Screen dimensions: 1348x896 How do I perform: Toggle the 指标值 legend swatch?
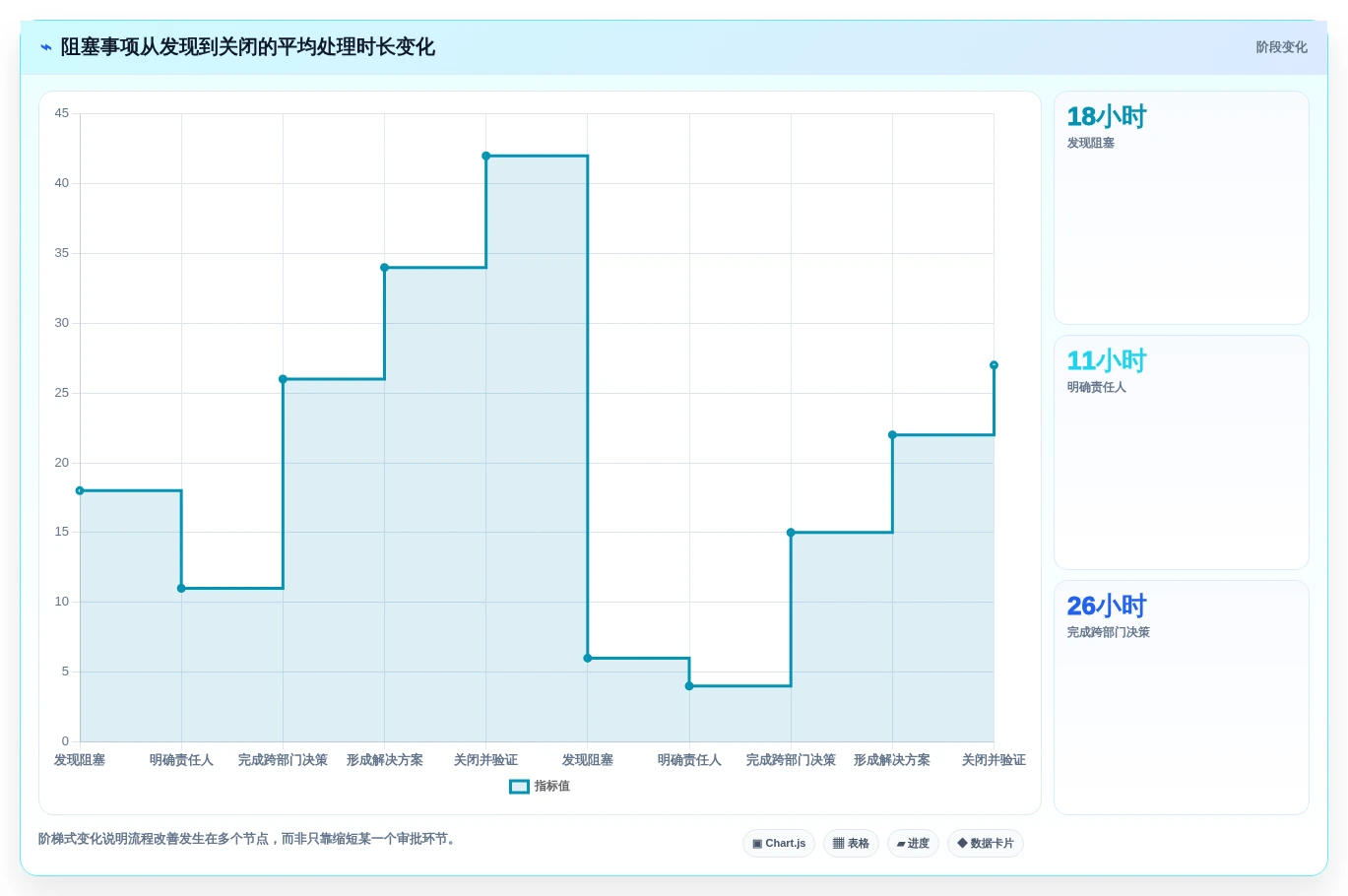[x=519, y=787]
